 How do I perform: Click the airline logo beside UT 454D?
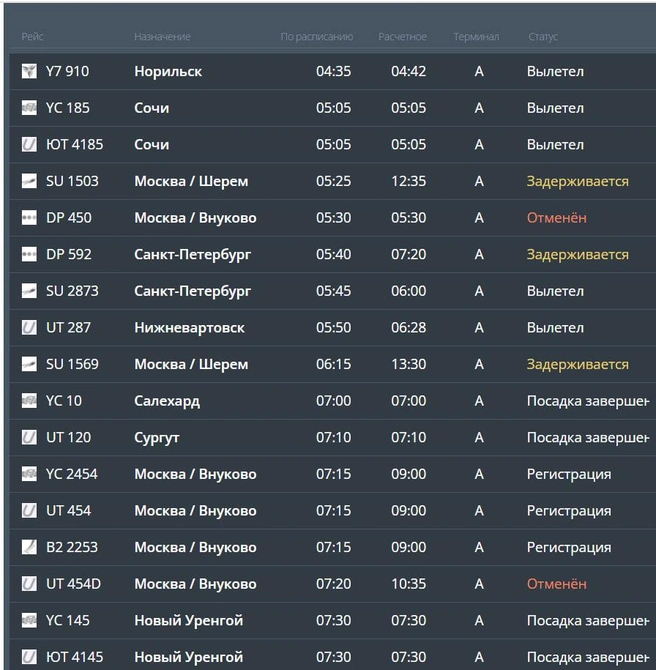pos(29,584)
